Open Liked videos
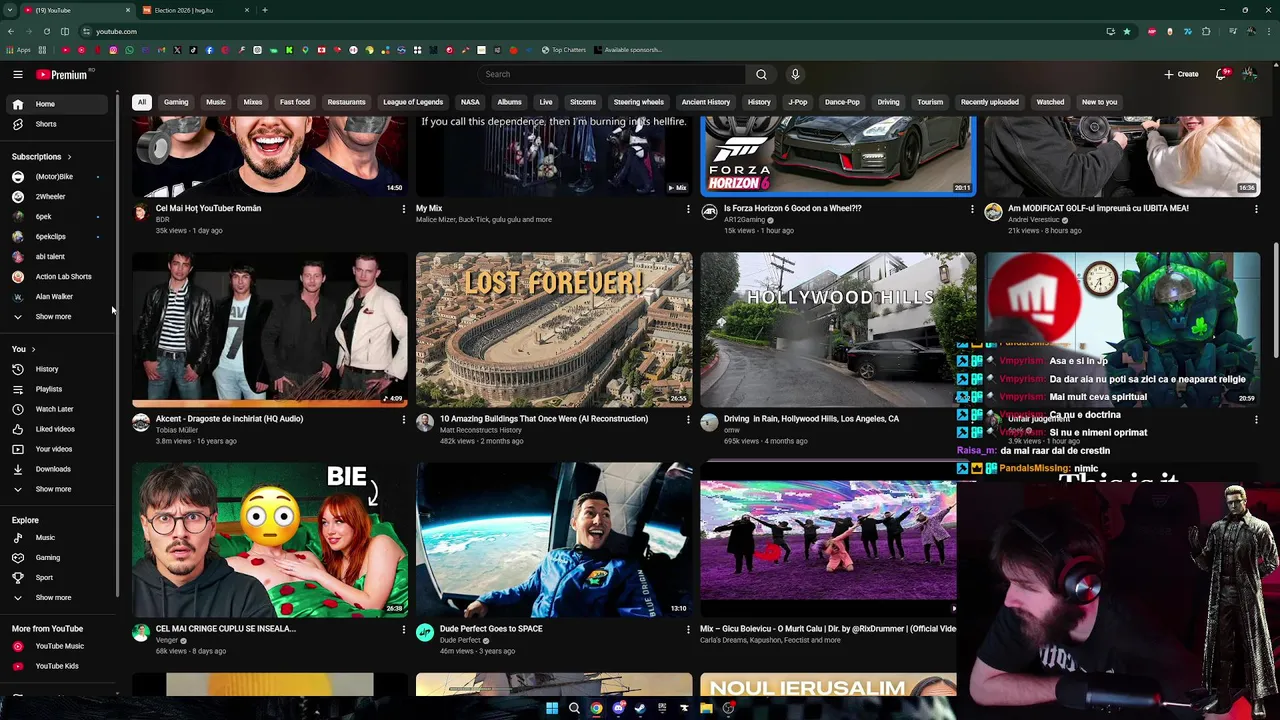 55,429
